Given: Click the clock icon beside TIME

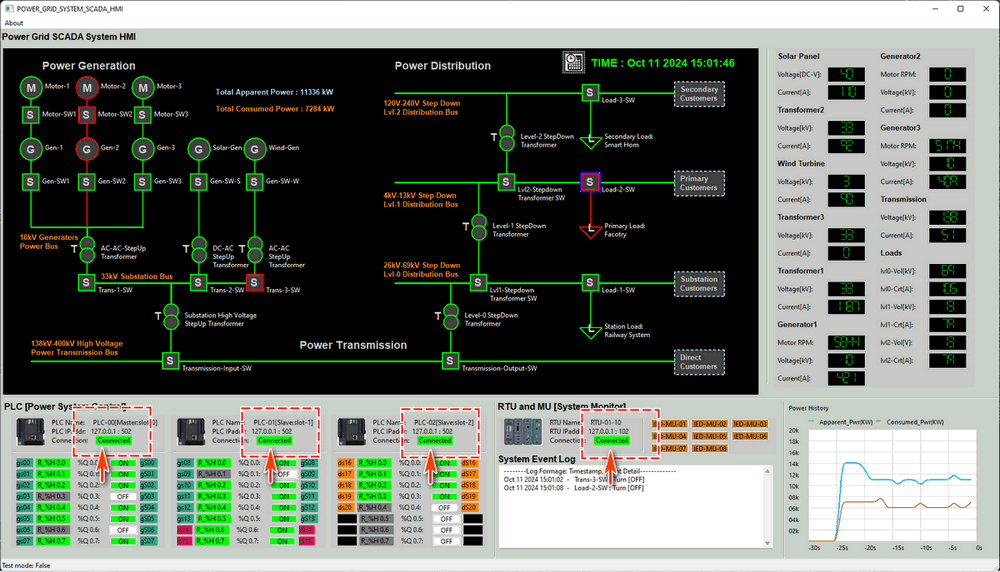Looking at the screenshot, I should pyautogui.click(x=573, y=62).
